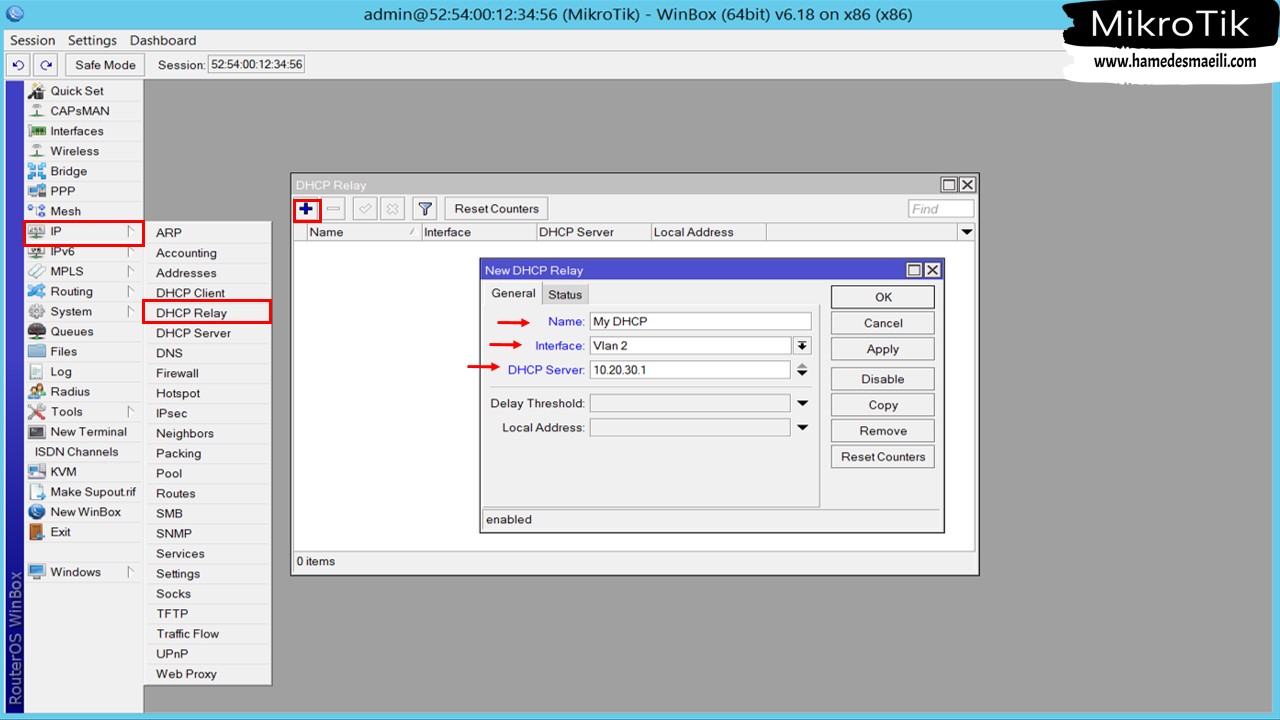Expand the System sidebar menu
This screenshot has height=720, width=1280.
coord(84,311)
